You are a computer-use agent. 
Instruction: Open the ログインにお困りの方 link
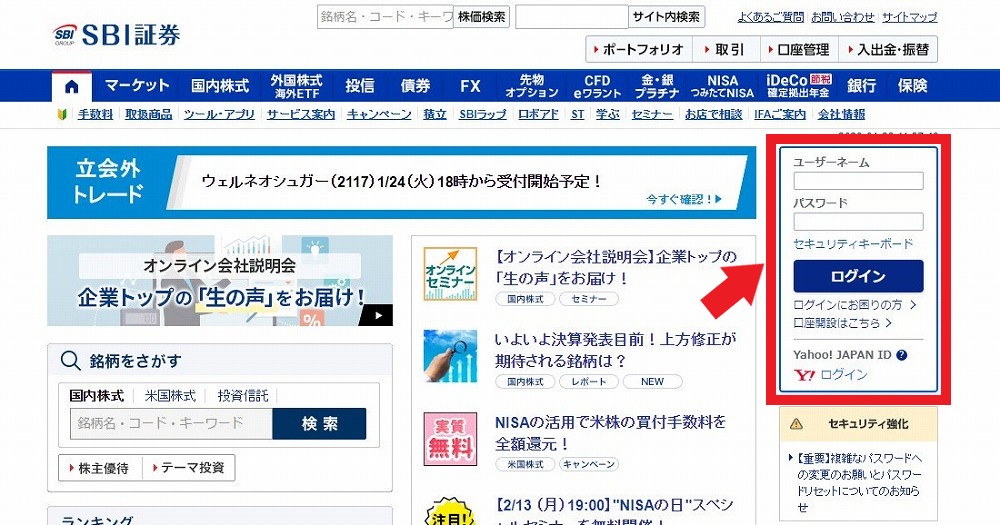[855, 305]
